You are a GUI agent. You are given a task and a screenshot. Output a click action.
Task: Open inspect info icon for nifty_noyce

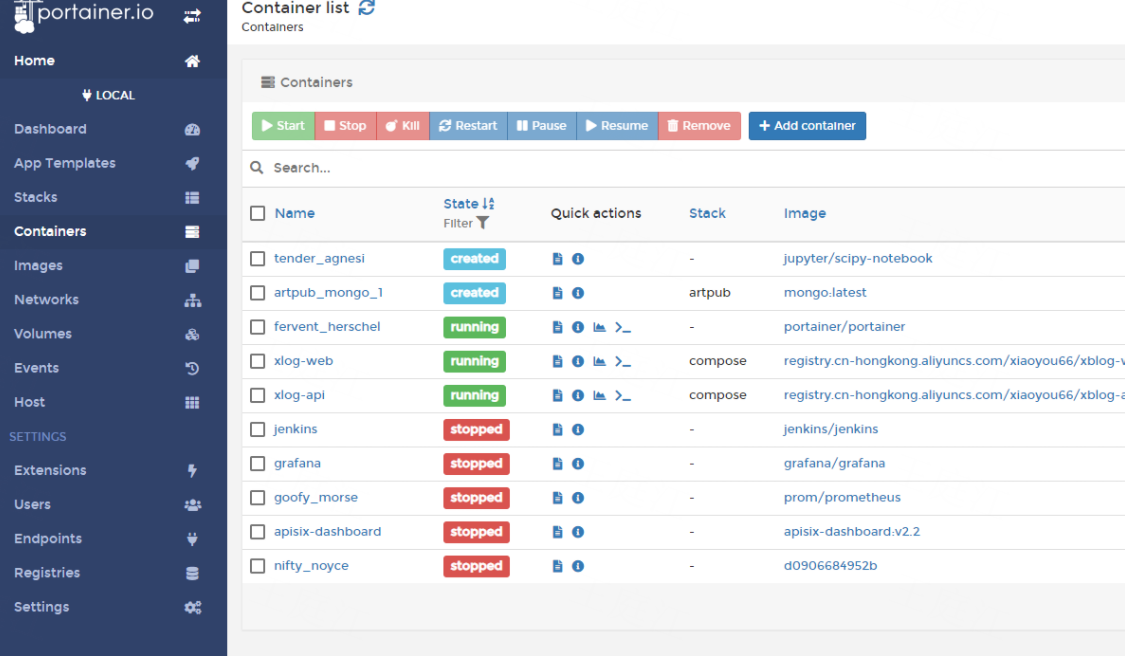click(578, 566)
